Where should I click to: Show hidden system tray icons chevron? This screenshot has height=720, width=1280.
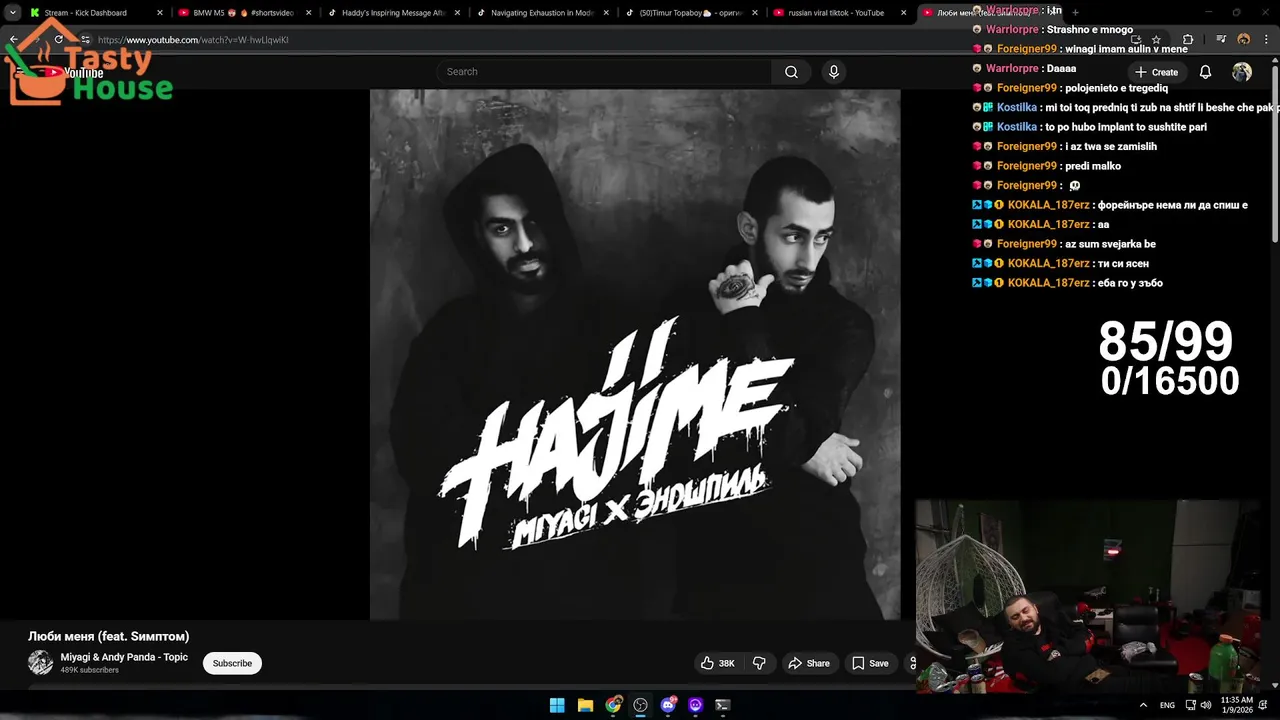(x=1143, y=705)
